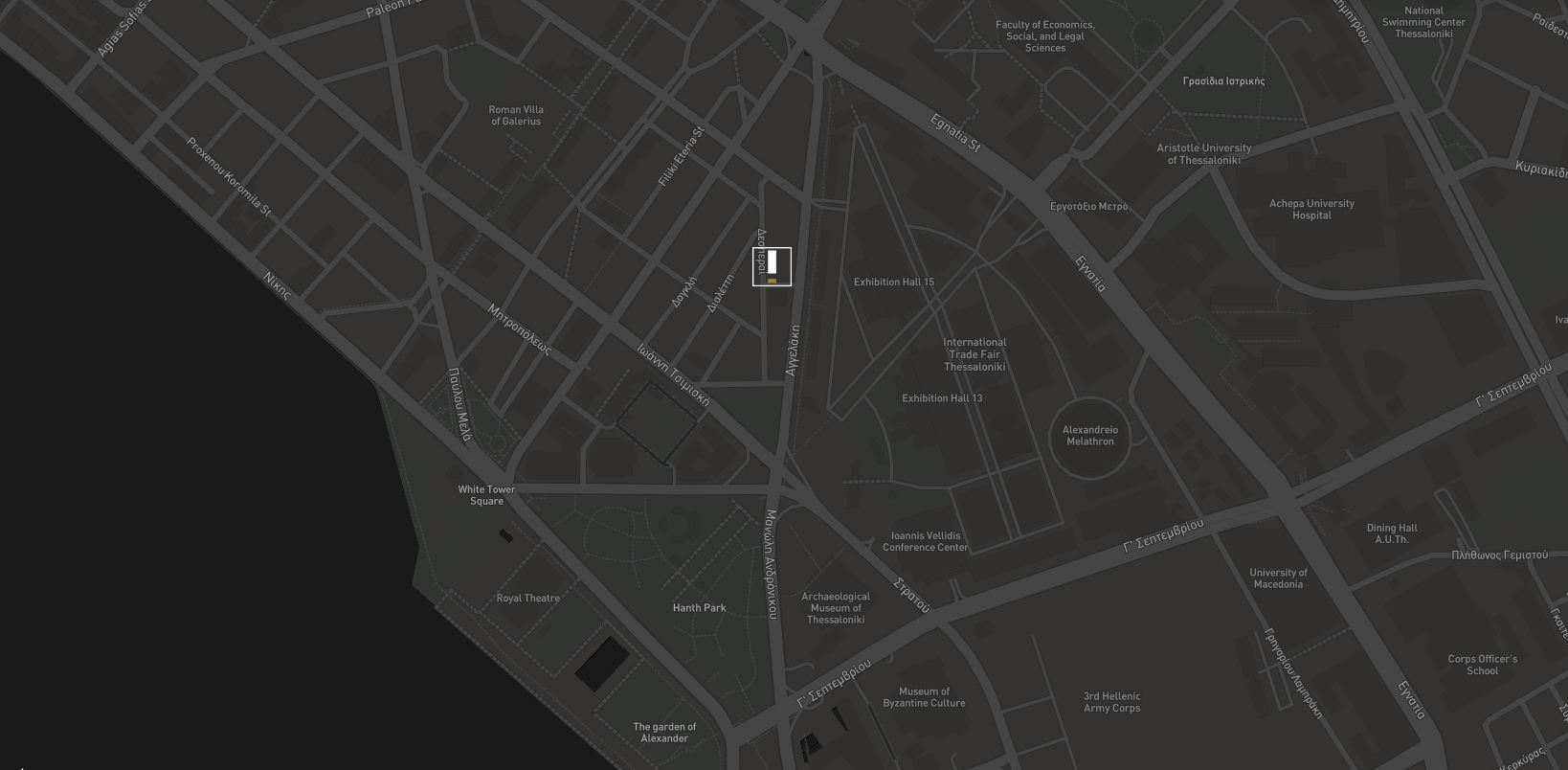Click the Aristotle University of Thessaloniki label
1568x770 pixels.
[x=1203, y=154]
